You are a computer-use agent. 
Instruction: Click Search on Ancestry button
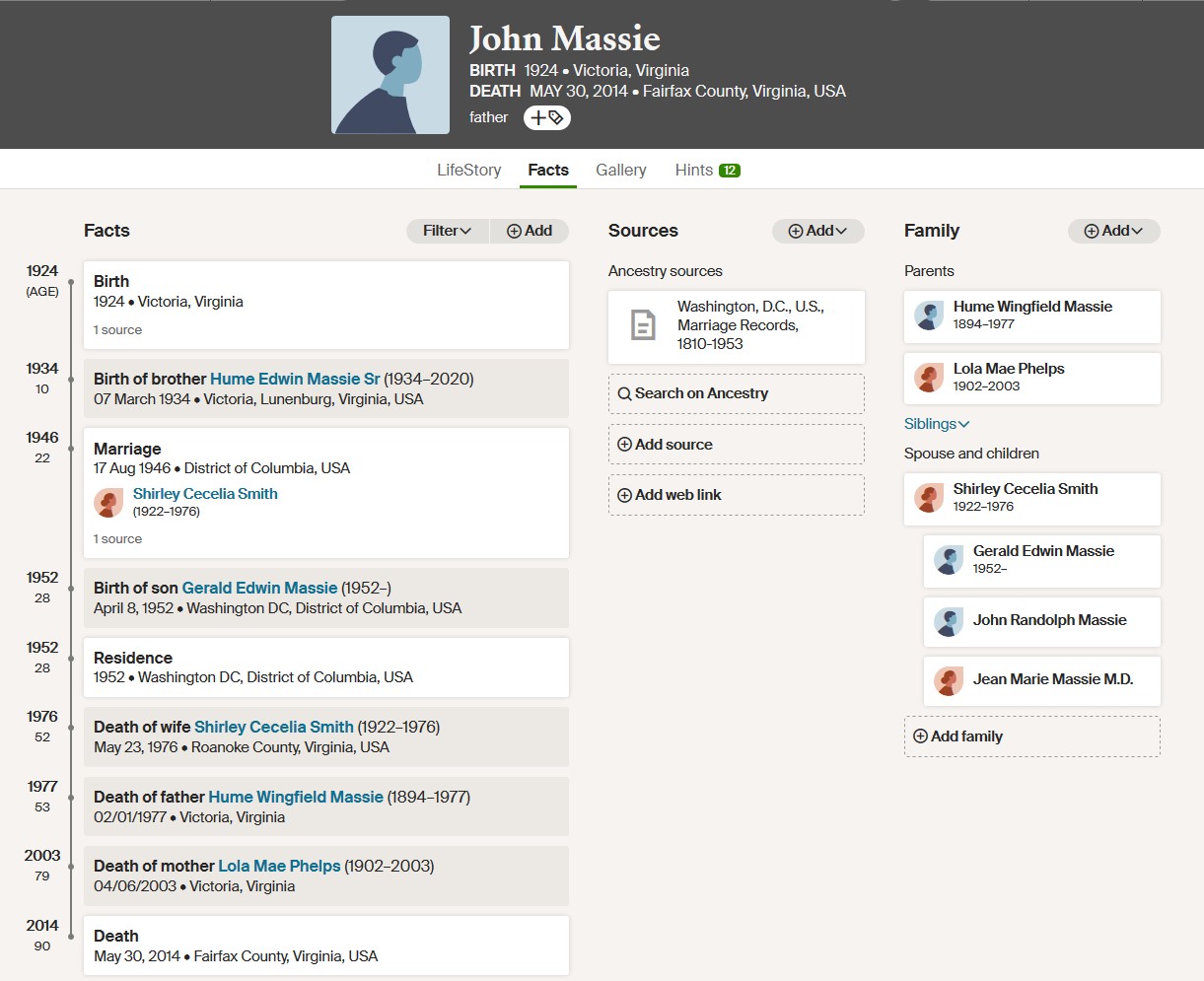tap(736, 393)
